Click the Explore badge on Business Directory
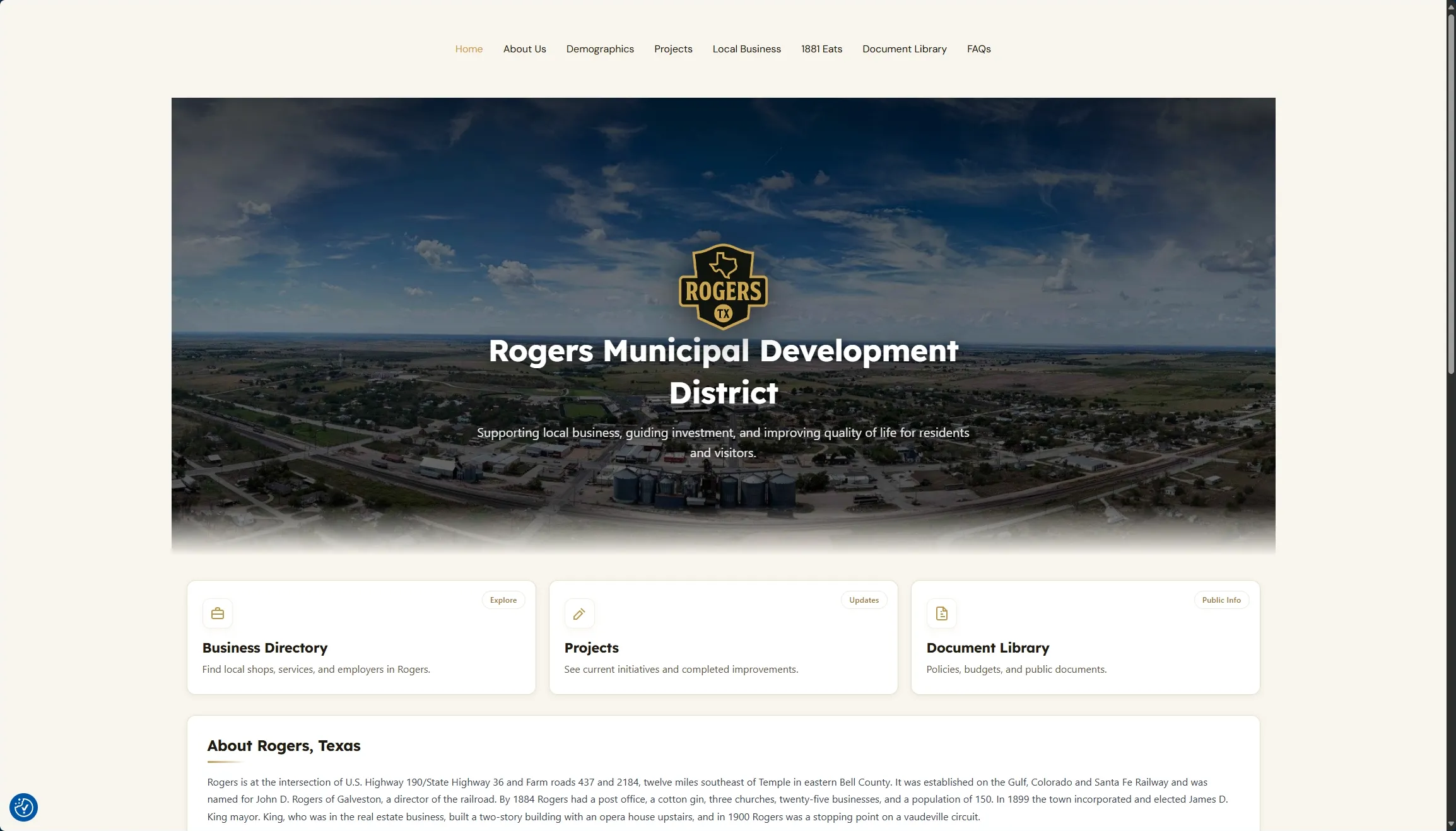The image size is (1456, 831). 502,600
